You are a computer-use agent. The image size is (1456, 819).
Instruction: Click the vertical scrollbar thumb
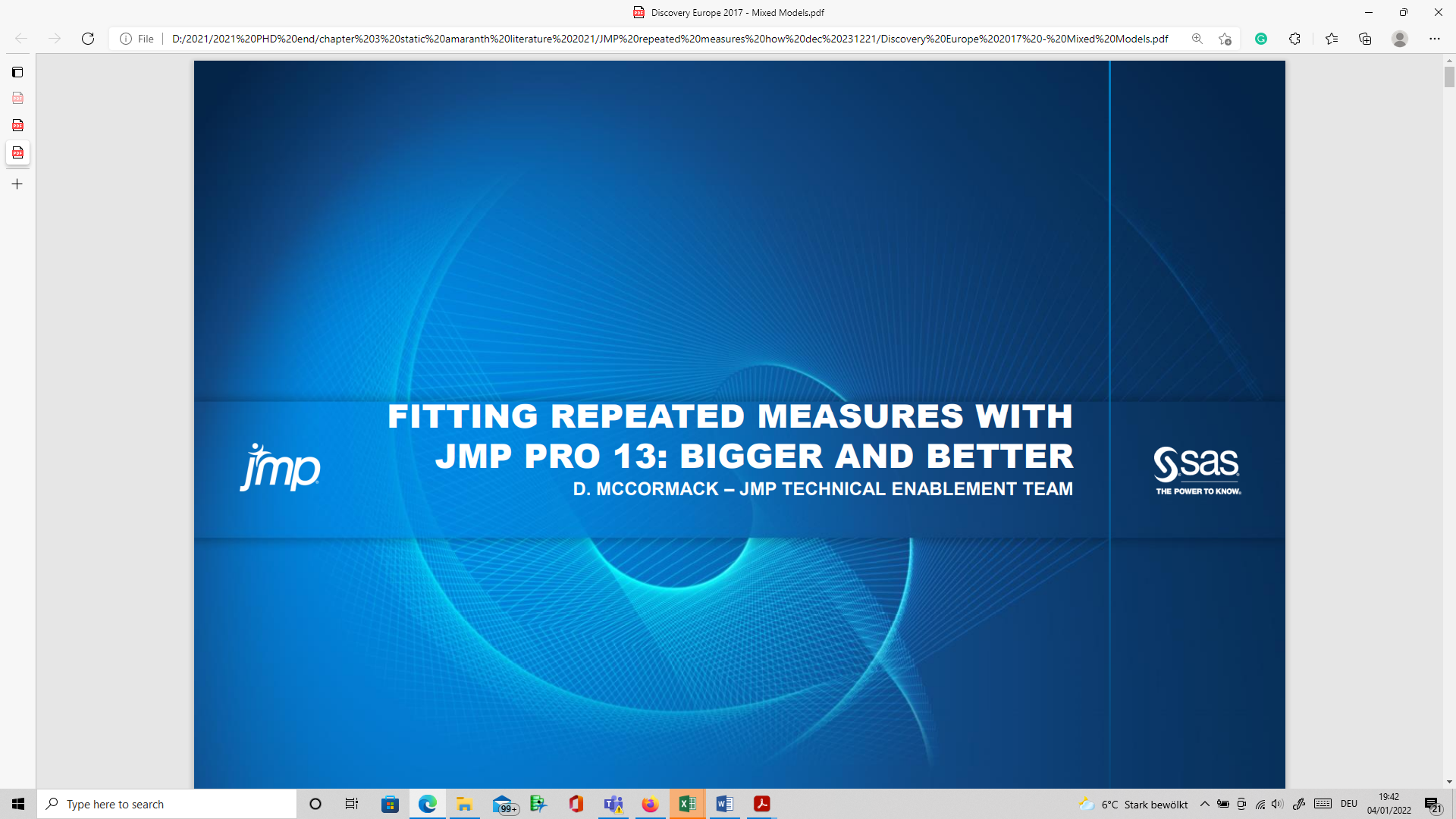(x=1449, y=76)
